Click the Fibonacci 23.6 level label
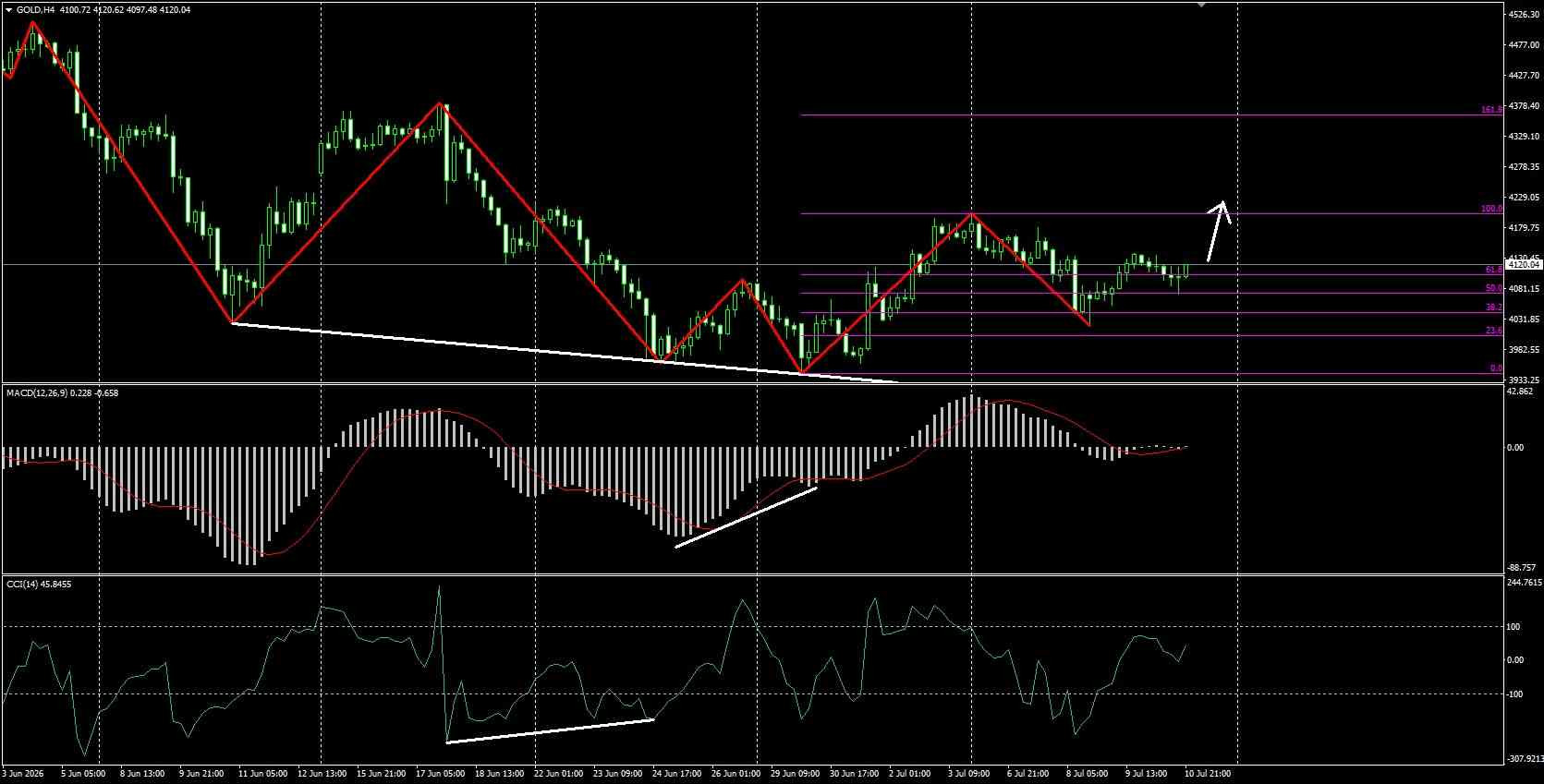The width and height of the screenshot is (1544, 784). 1493,331
